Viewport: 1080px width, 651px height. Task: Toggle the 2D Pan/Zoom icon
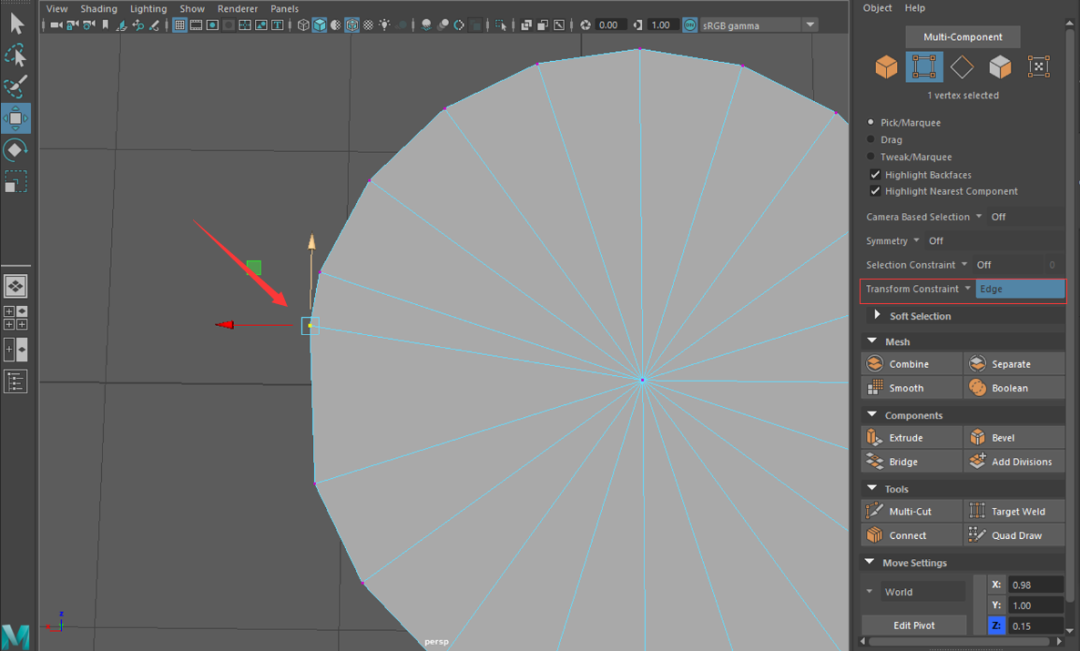[x=138, y=25]
